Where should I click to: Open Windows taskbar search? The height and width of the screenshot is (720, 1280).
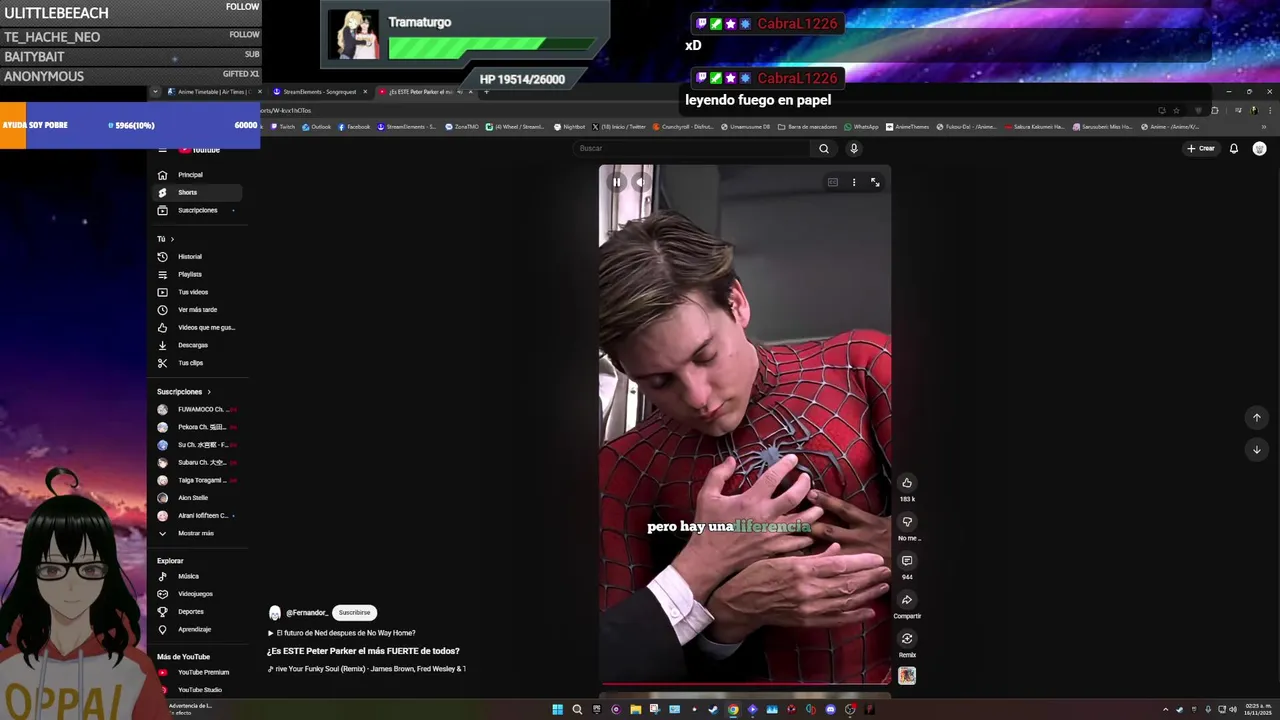click(x=577, y=710)
